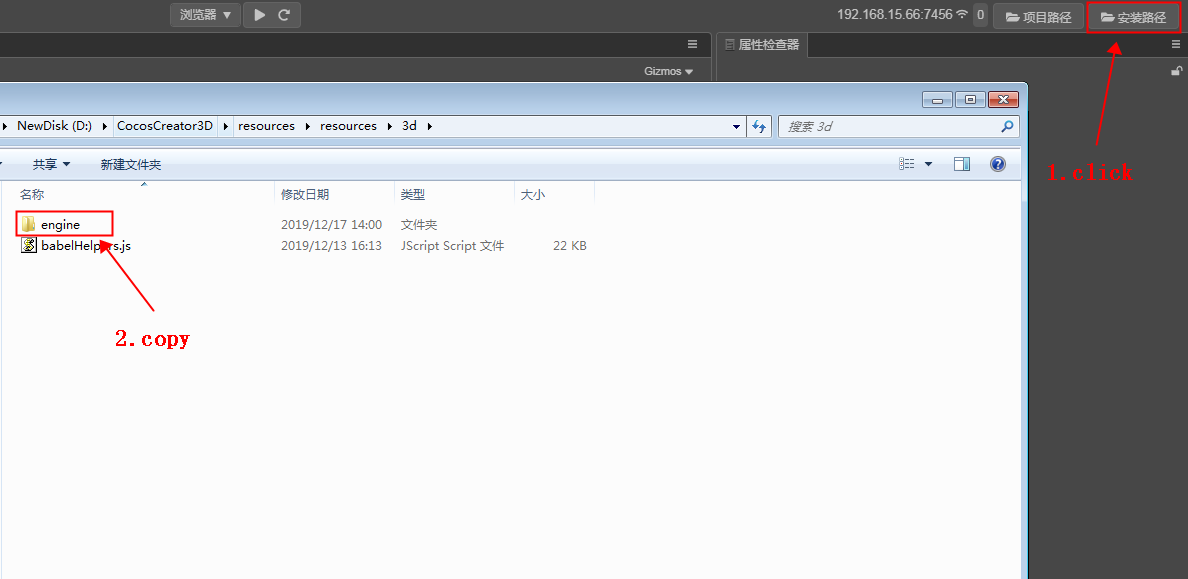Click the refresh preview icon
The image size is (1188, 579).
point(284,15)
